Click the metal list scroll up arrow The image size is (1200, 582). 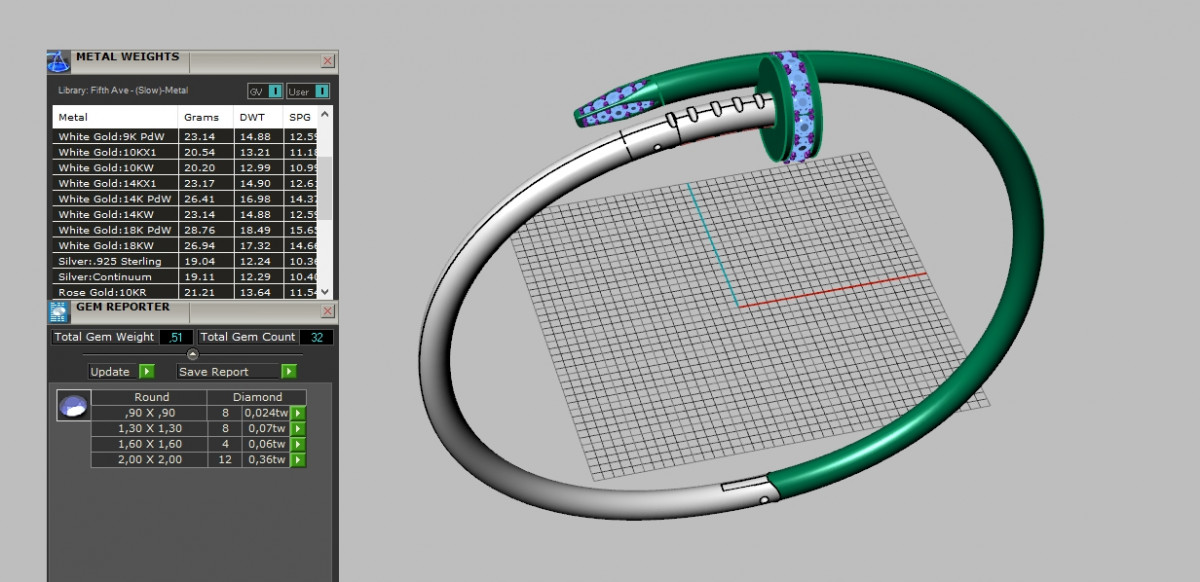(x=326, y=114)
